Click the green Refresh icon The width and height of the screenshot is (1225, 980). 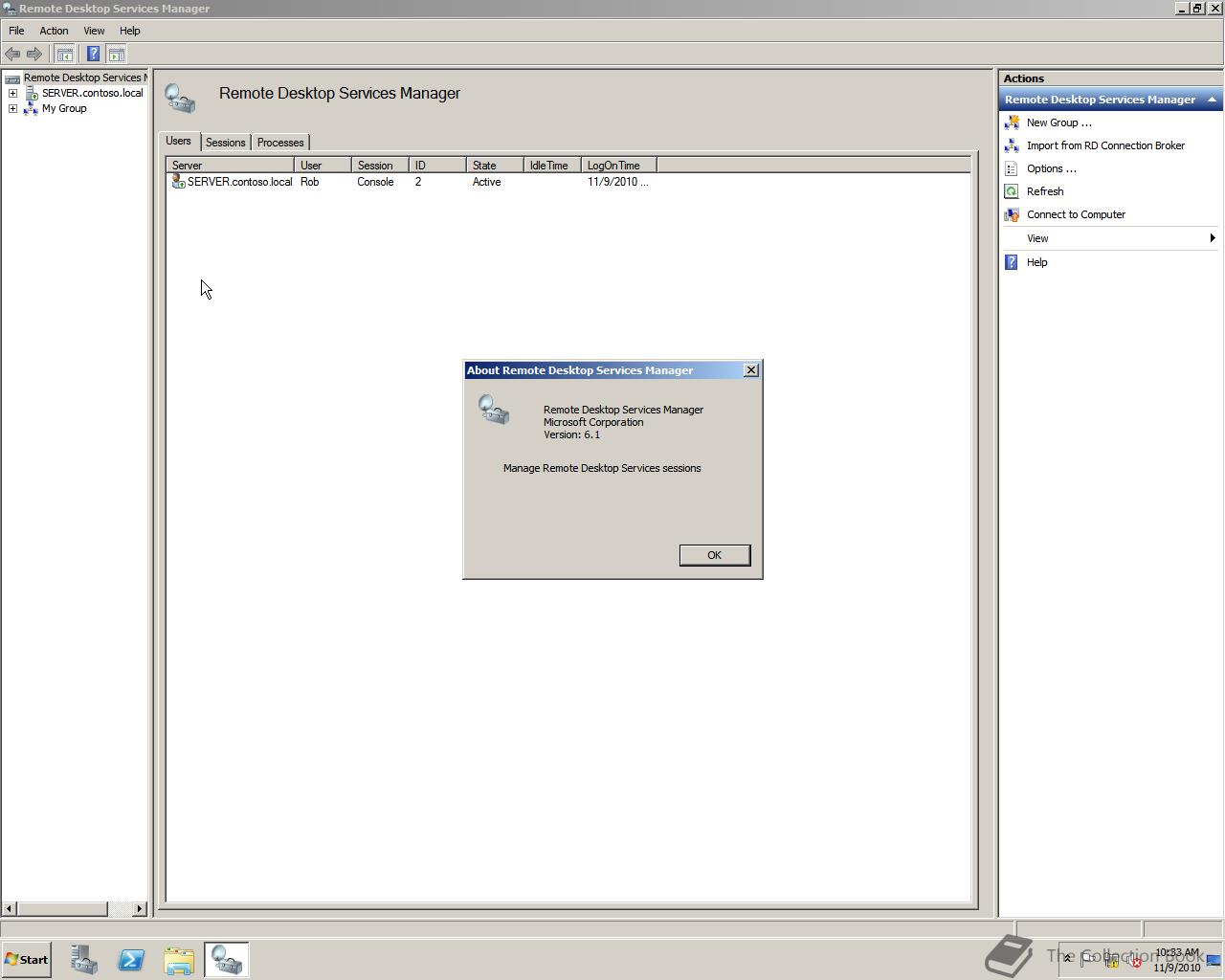[1012, 191]
